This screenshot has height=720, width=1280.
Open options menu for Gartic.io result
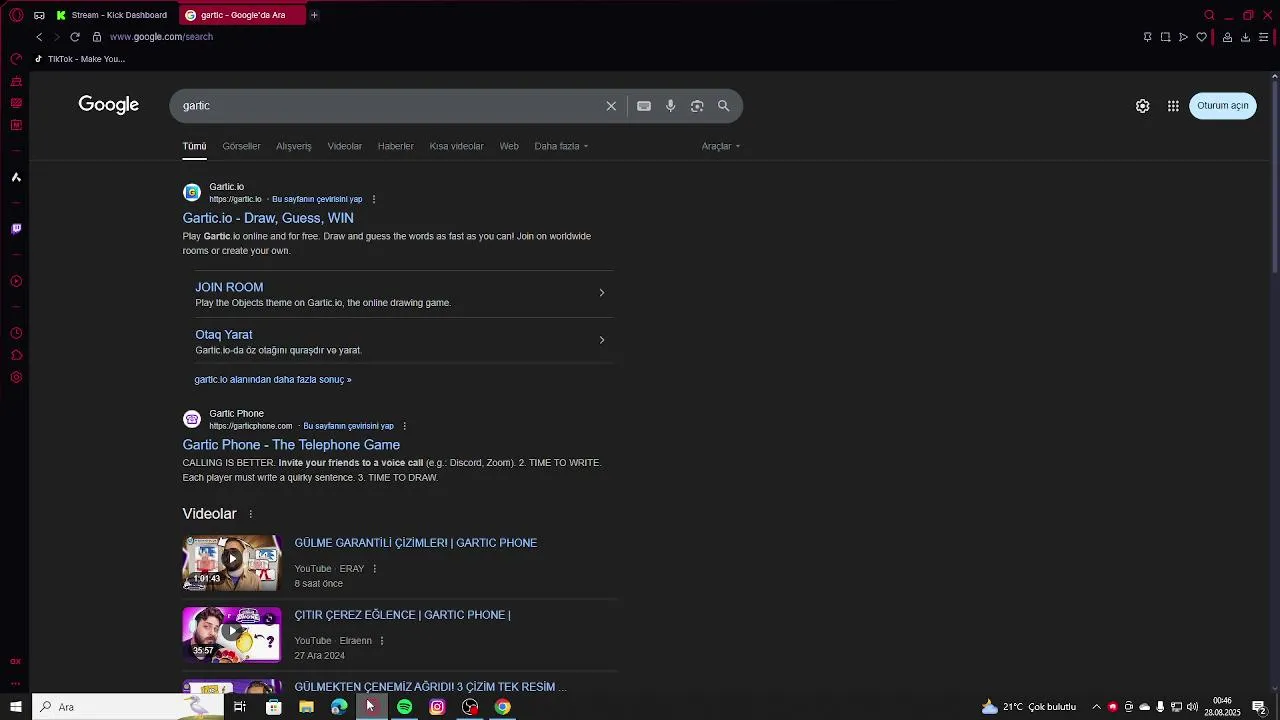[x=374, y=199]
